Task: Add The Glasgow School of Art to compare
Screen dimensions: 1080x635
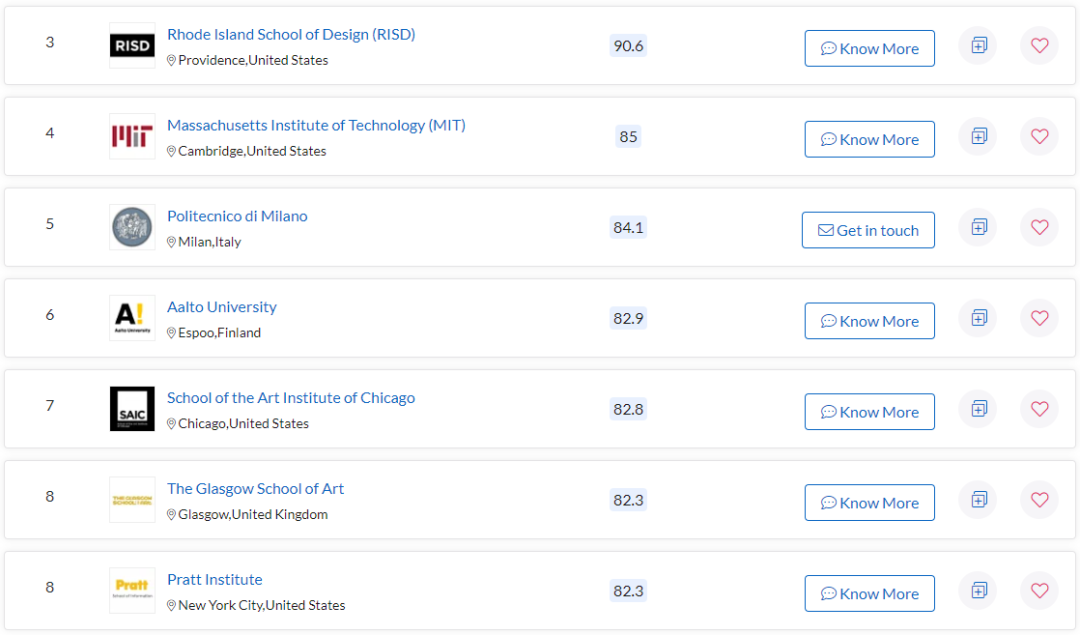Action: 978,500
